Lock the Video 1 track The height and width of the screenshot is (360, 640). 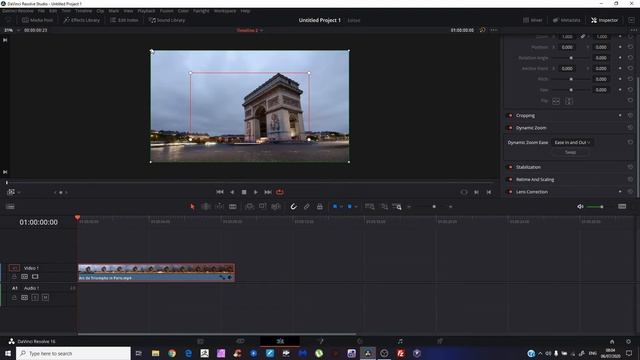point(14,277)
